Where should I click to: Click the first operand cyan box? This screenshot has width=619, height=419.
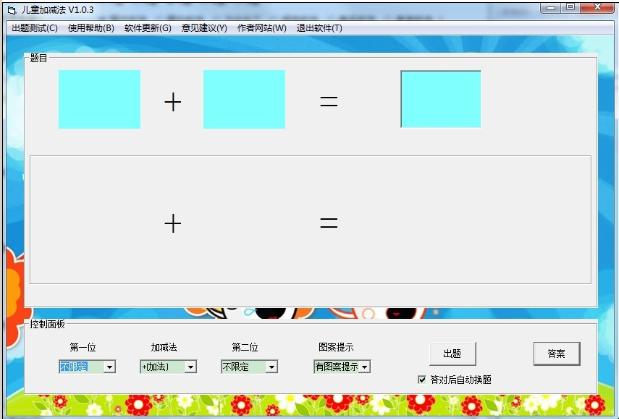click(x=99, y=99)
